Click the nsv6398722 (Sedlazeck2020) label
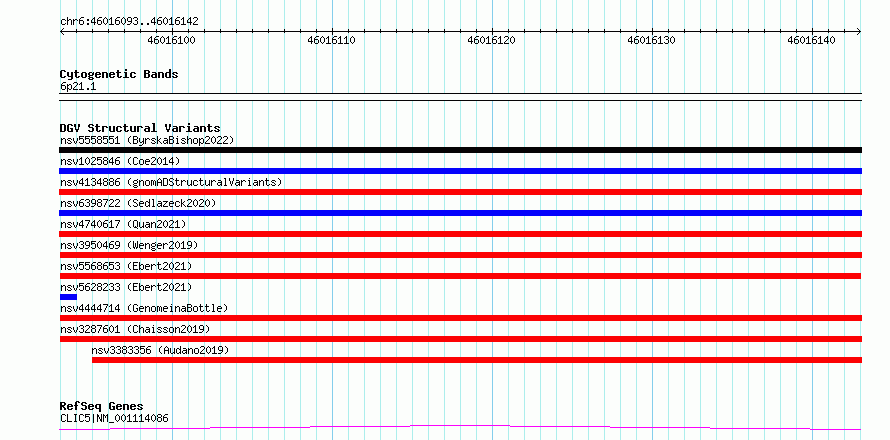Viewport: 890px width, 440px height. 138,203
